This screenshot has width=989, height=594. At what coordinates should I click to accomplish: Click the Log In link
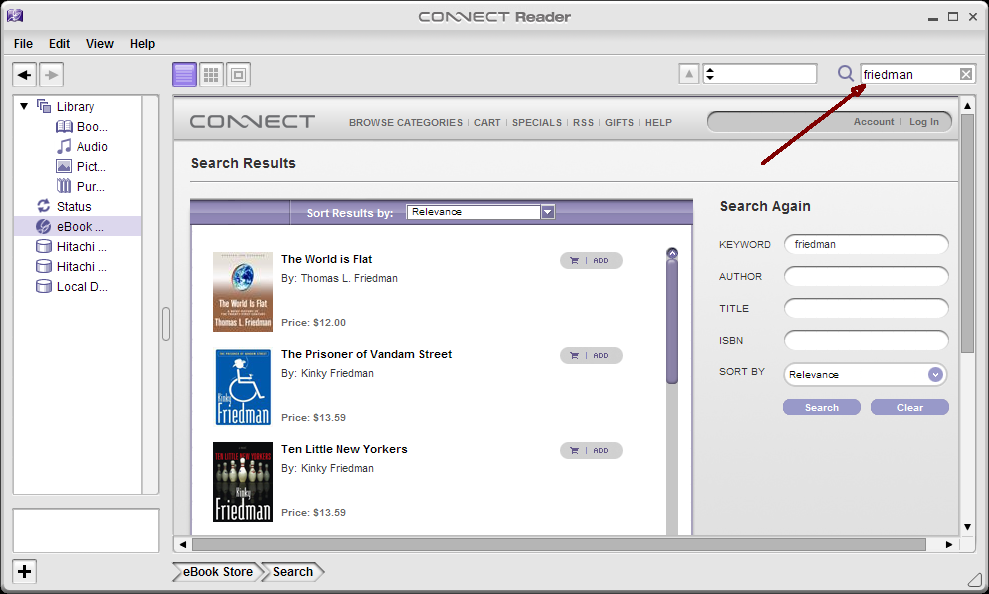[923, 122]
